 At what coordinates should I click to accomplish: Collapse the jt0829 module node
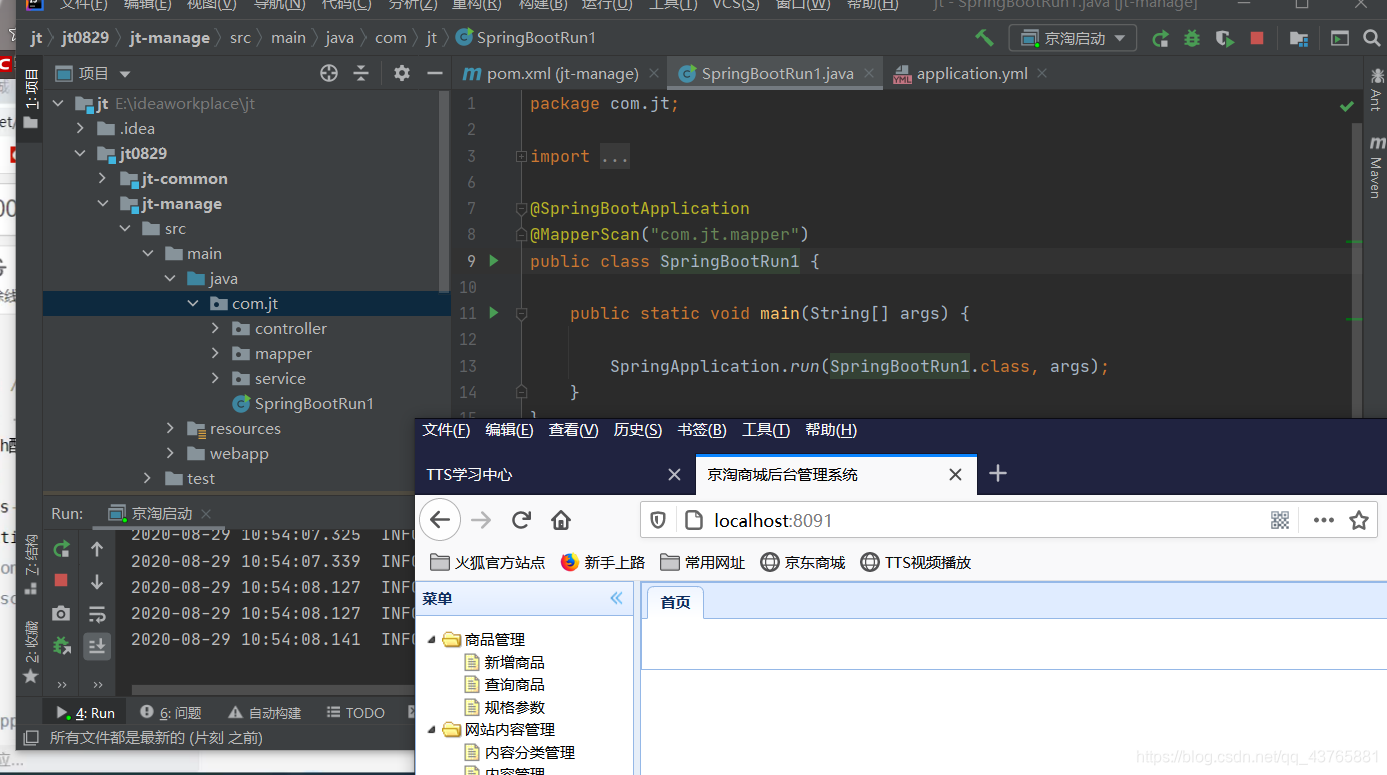[x=80, y=153]
